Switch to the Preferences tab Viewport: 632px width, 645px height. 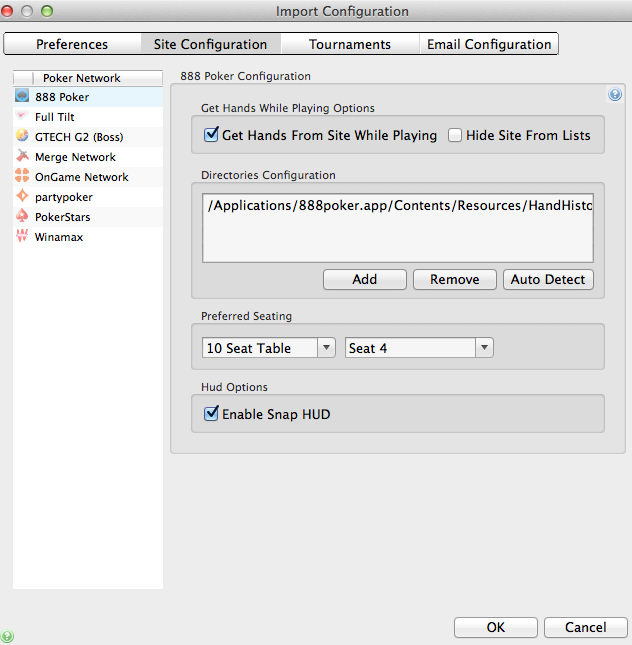(x=72, y=44)
